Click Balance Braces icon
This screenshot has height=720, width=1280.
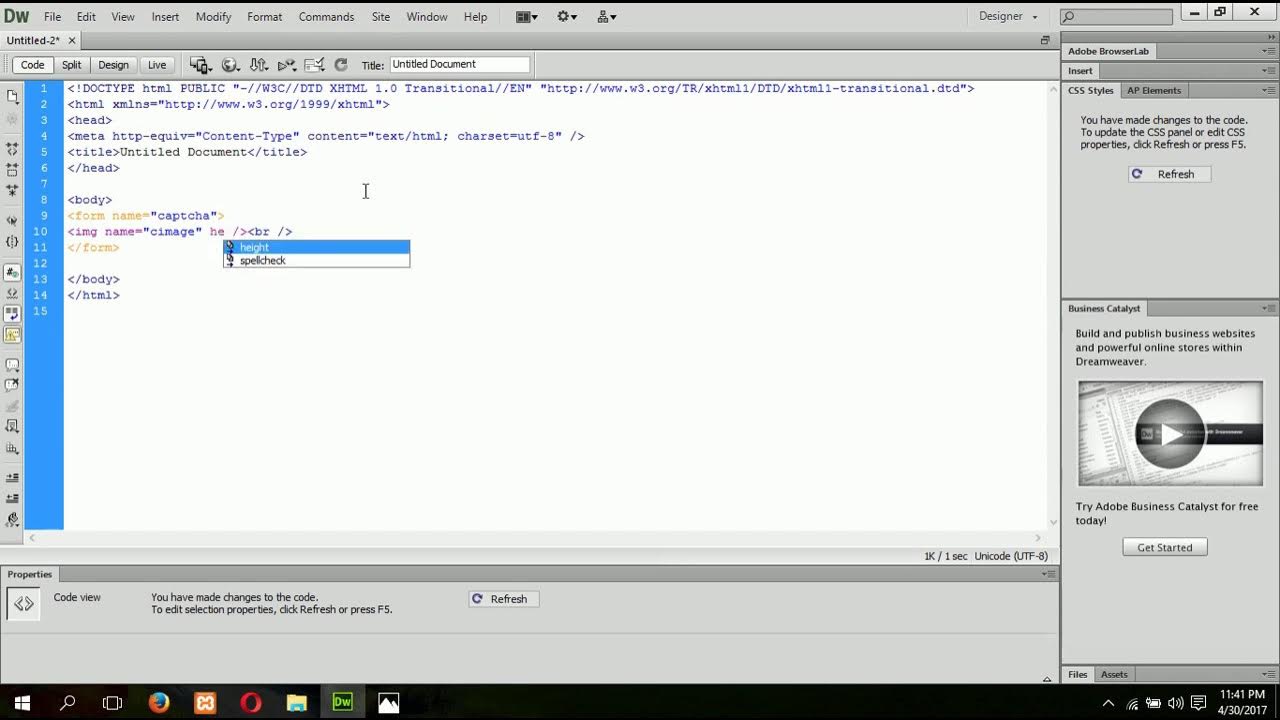(x=13, y=241)
